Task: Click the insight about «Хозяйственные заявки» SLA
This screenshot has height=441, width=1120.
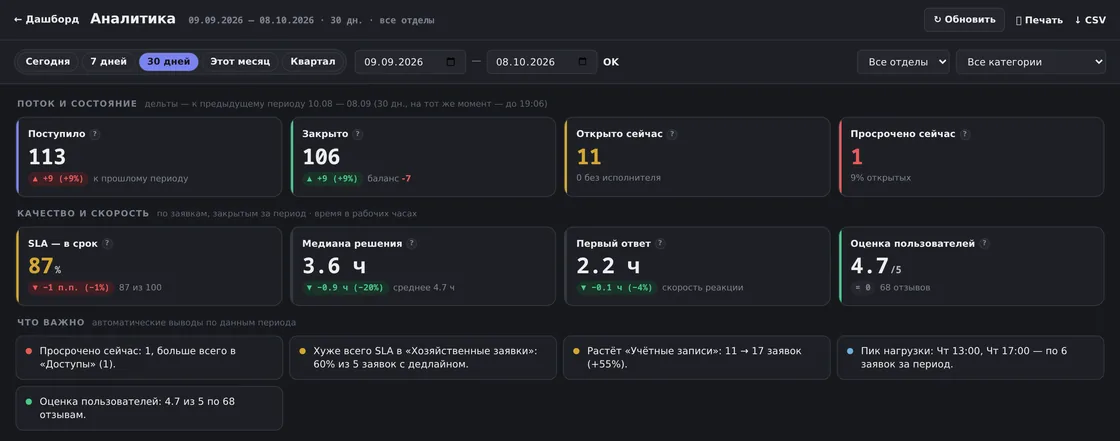Action: click(x=423, y=357)
